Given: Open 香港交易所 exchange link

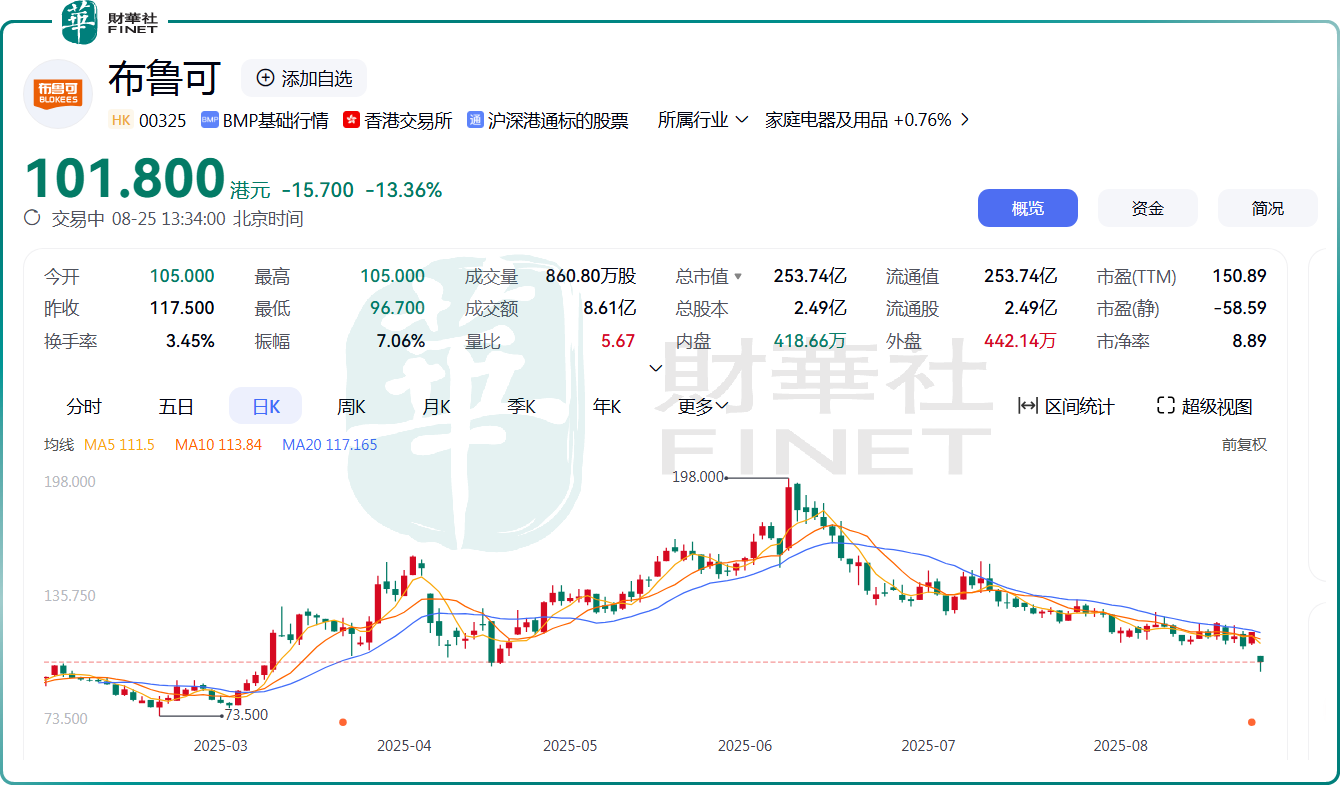Looking at the screenshot, I should [x=408, y=120].
